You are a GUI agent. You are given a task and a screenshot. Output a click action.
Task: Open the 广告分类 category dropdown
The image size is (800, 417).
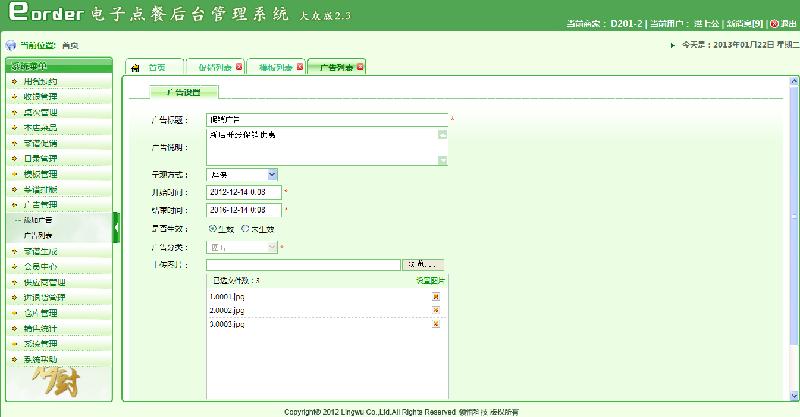tap(241, 246)
